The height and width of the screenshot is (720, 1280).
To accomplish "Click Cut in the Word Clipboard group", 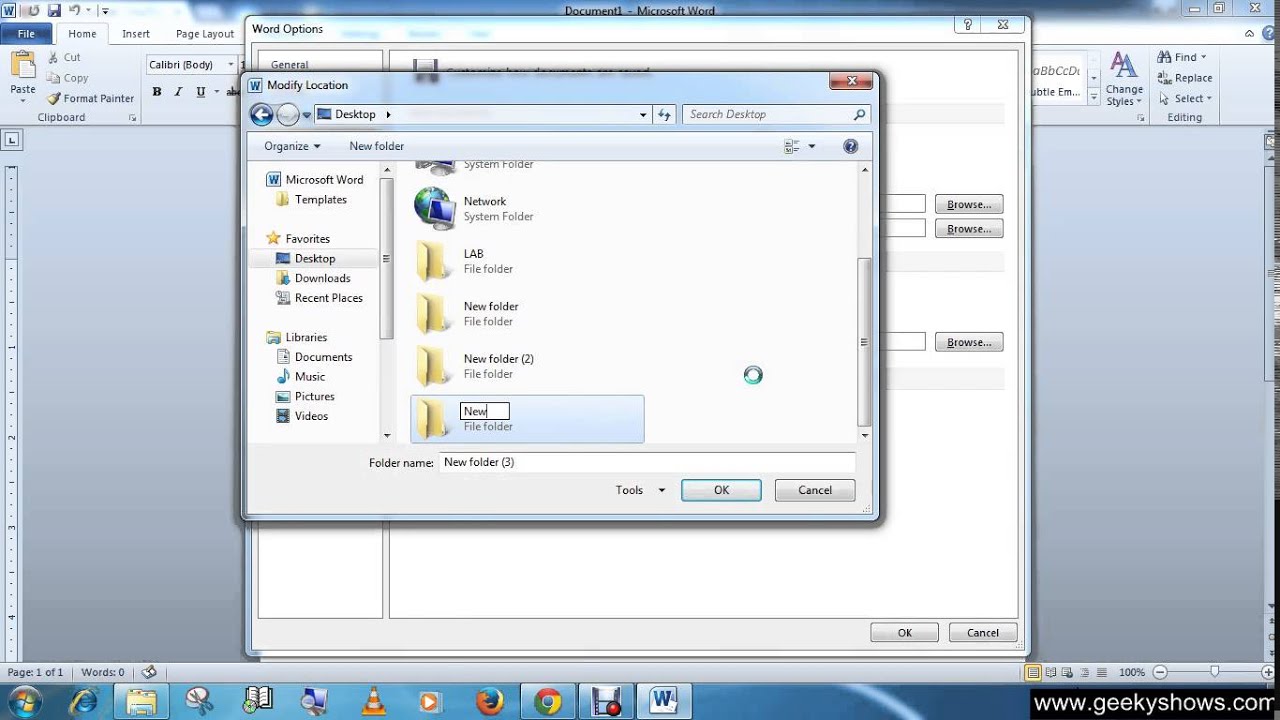I will 63,57.
